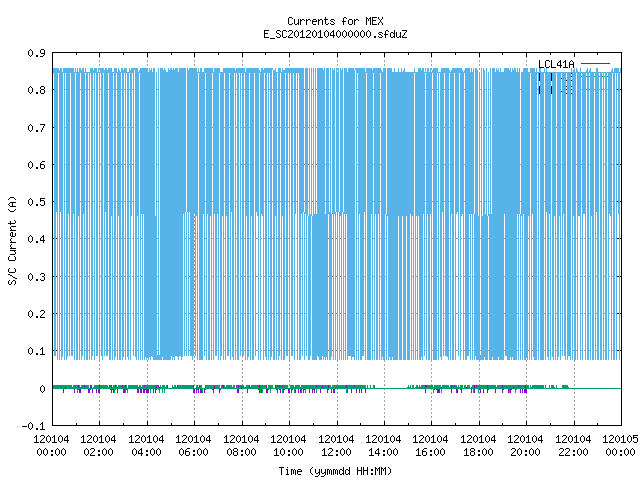This screenshot has height=480, width=640.
Task: Click the 14:00 time tick label
Action: tap(383, 452)
